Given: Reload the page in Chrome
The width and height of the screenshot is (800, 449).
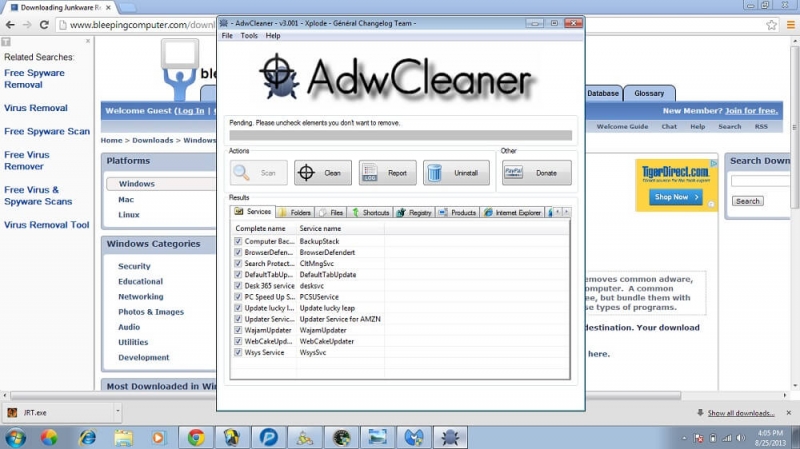Looking at the screenshot, I should pyautogui.click(x=44, y=24).
